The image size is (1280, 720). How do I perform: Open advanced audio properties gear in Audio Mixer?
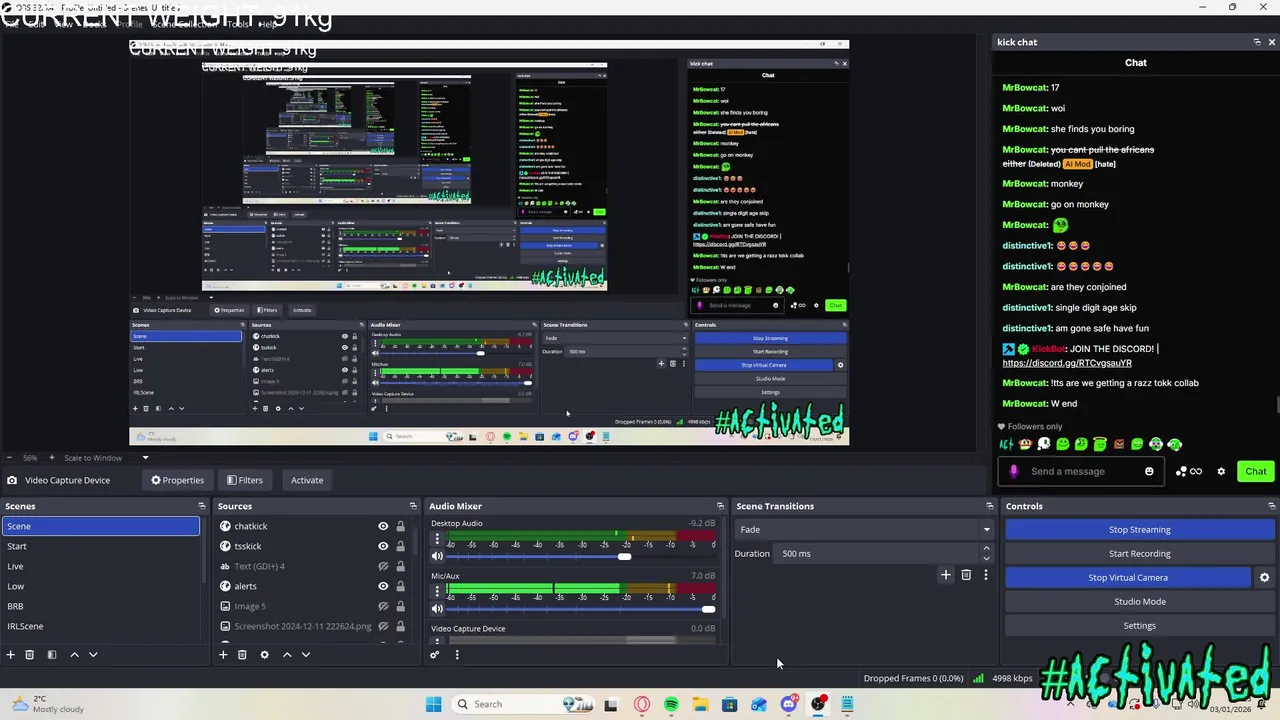pos(434,655)
